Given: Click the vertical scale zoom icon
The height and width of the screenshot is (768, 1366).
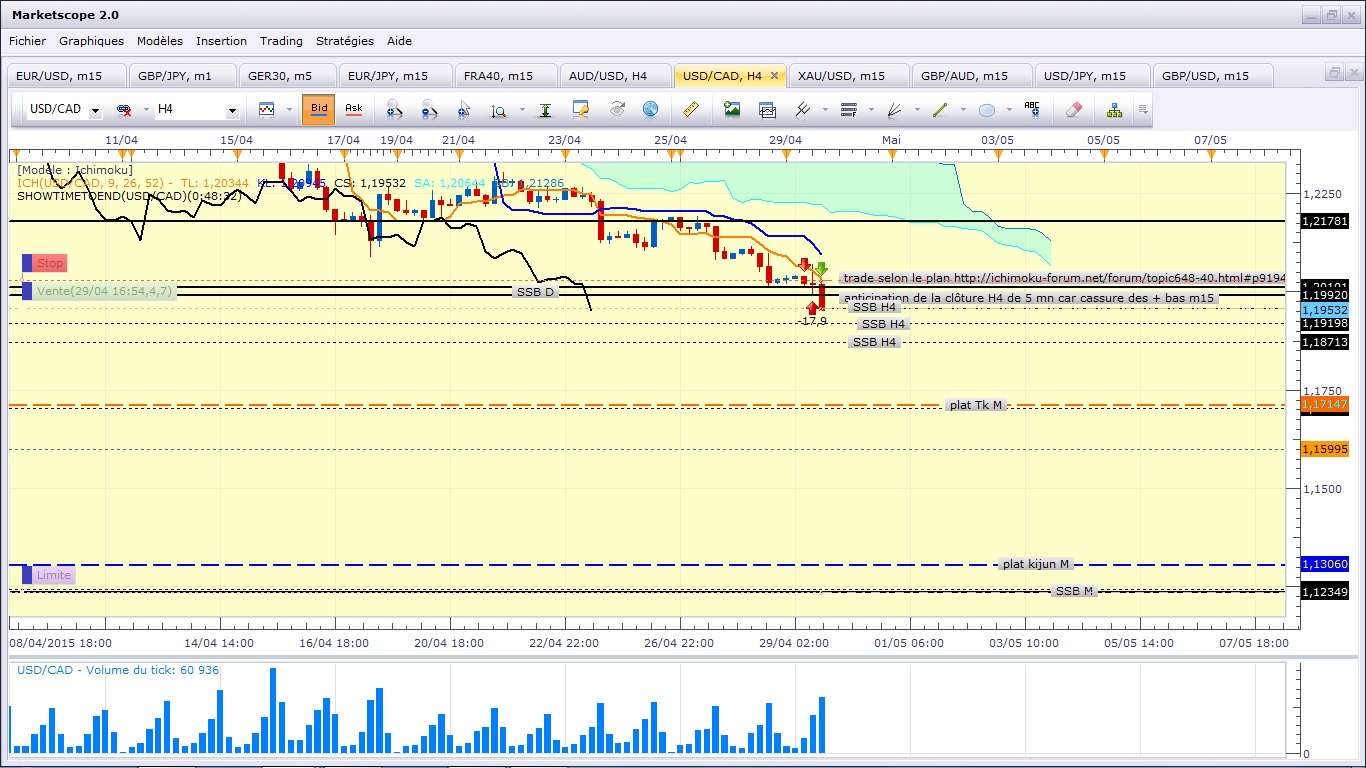Looking at the screenshot, I should click(498, 109).
